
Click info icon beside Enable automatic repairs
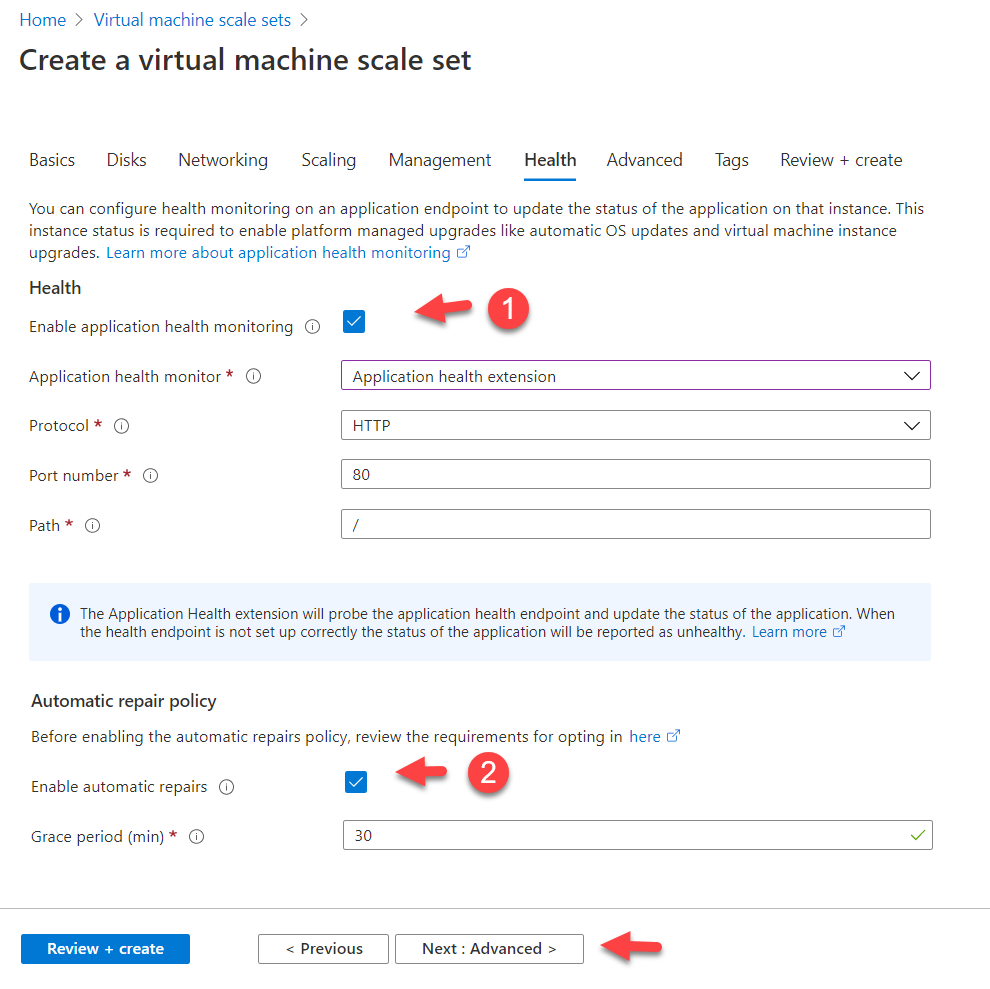(227, 787)
